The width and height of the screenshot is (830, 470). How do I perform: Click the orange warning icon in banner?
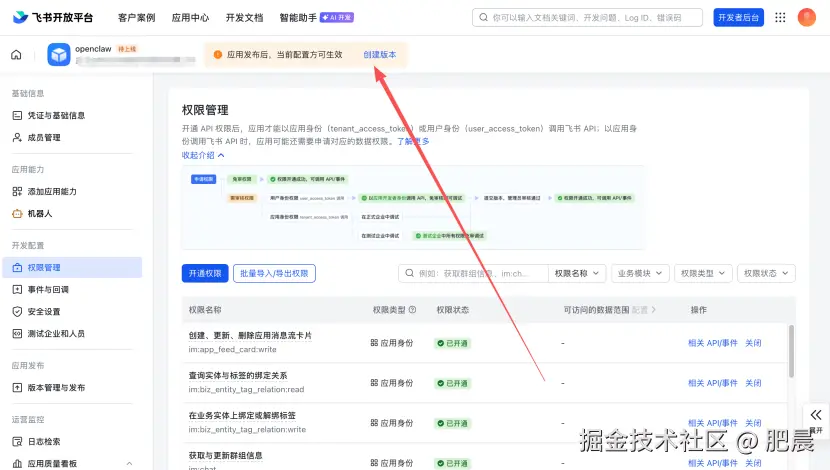click(x=218, y=55)
